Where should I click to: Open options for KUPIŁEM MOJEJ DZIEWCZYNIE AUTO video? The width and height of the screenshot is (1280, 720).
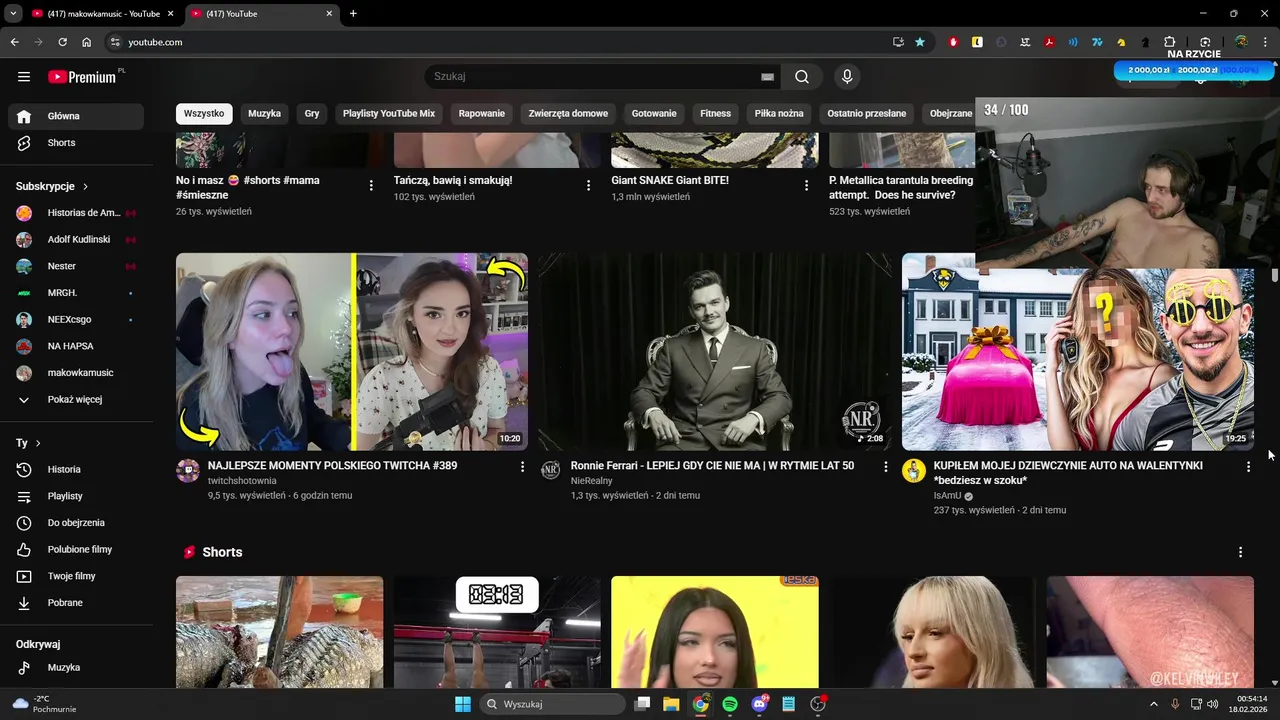pos(1248,467)
